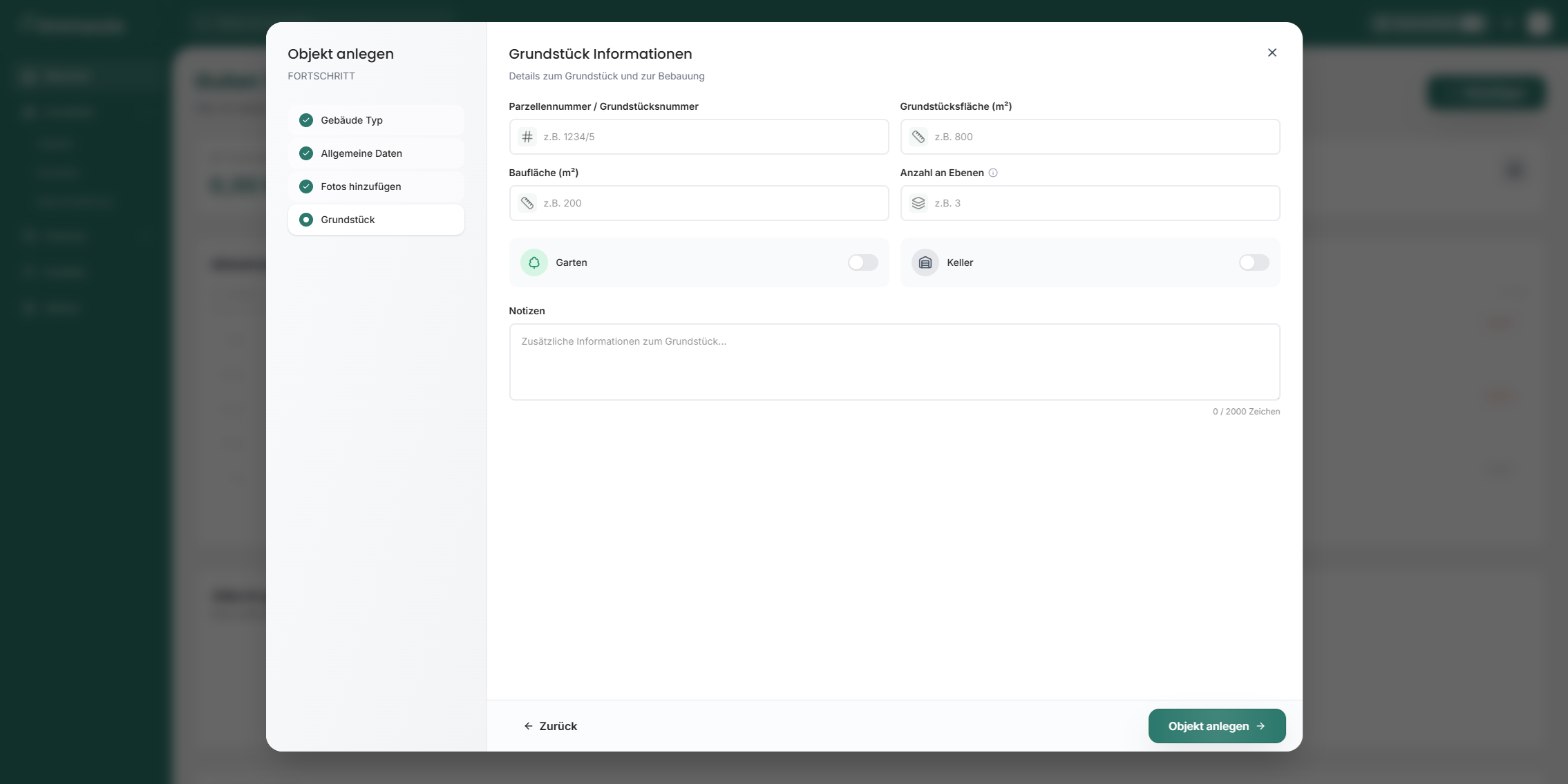The height and width of the screenshot is (784, 1568).
Task: Click the 'Baufläche (m²)' label
Action: coord(543,173)
